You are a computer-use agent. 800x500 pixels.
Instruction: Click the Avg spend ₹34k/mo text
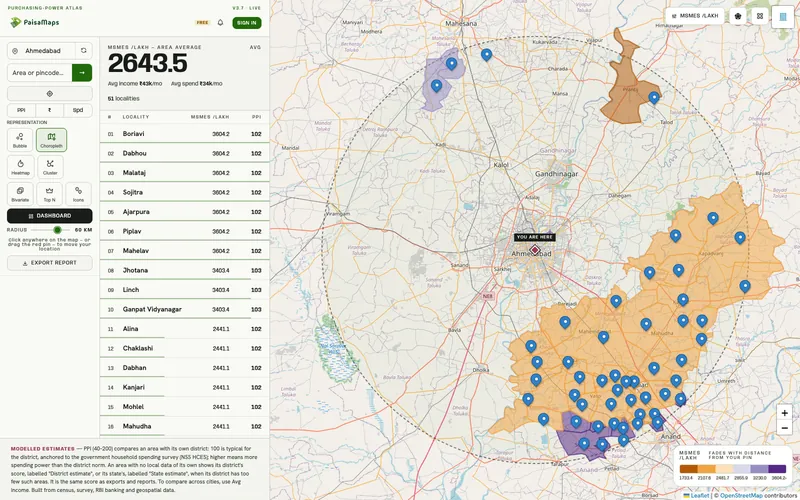[x=196, y=84]
